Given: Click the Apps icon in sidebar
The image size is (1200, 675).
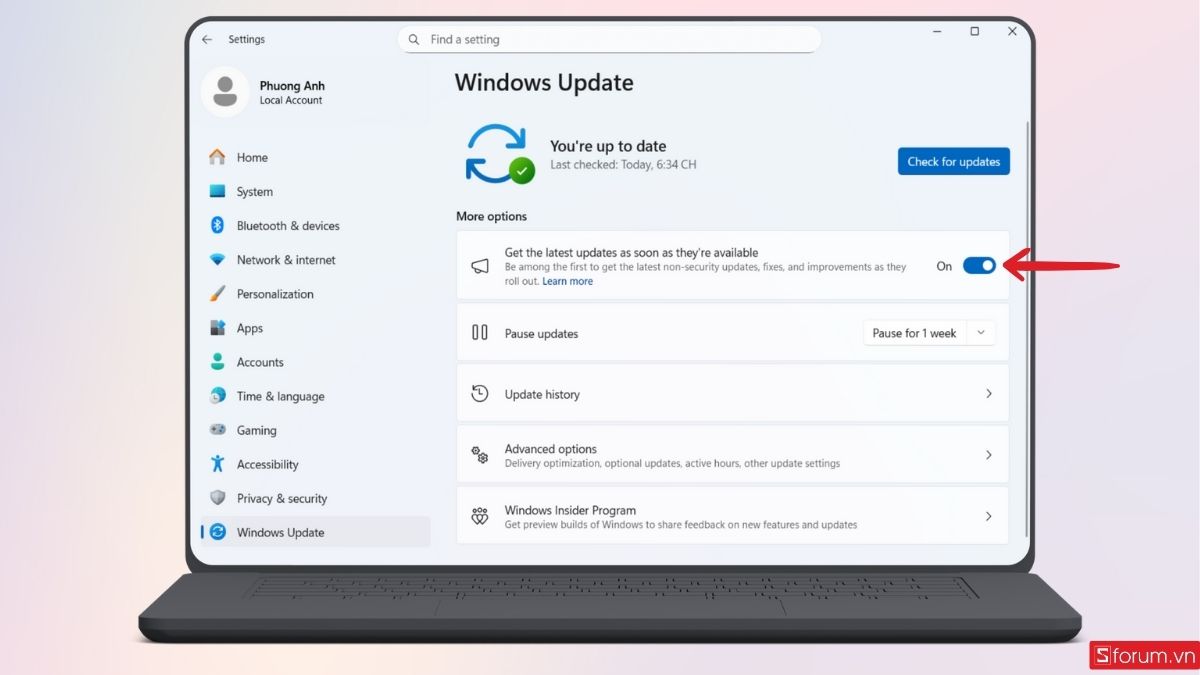Looking at the screenshot, I should (217, 327).
